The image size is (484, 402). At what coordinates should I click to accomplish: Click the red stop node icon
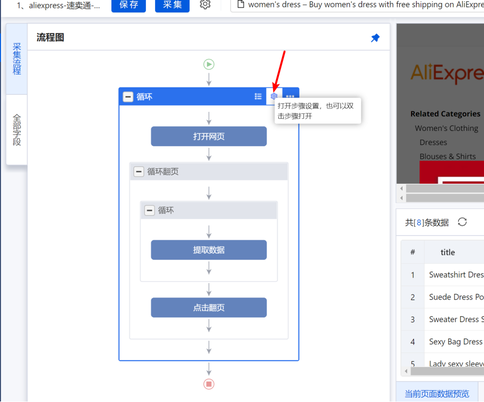(209, 384)
